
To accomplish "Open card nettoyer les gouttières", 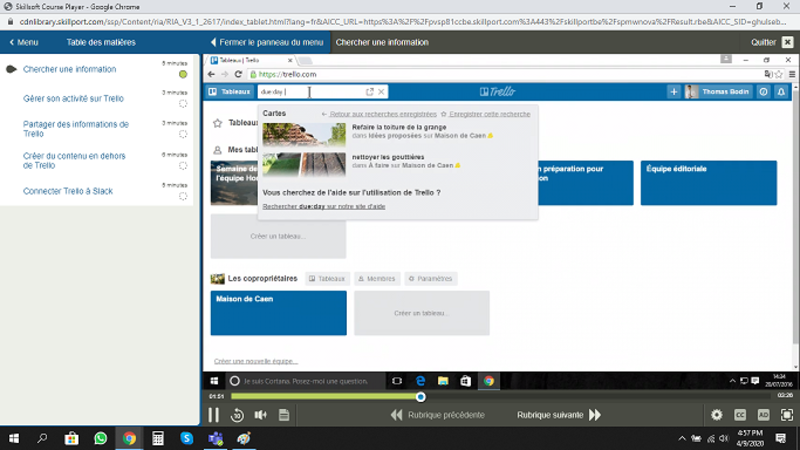I will (x=388, y=157).
